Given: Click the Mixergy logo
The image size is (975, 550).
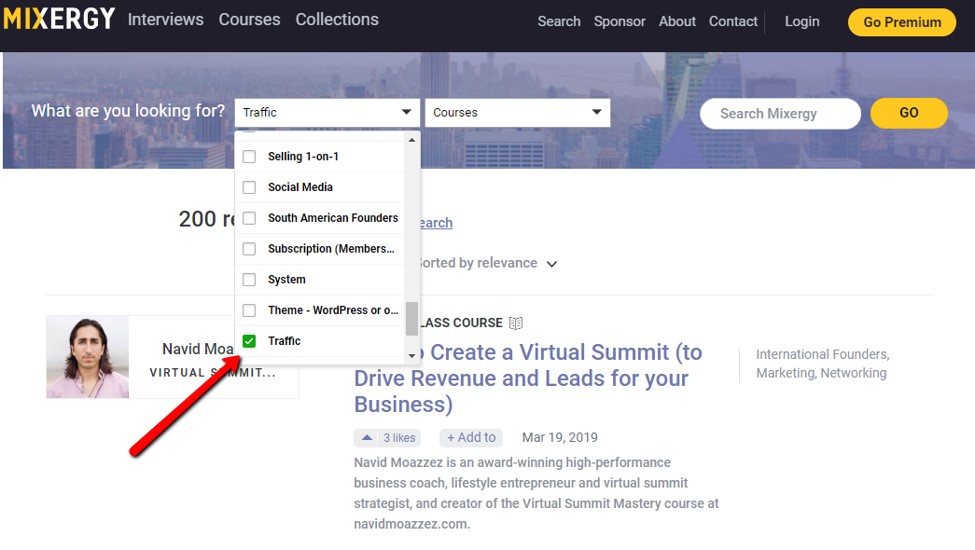Looking at the screenshot, I should coord(59,19).
